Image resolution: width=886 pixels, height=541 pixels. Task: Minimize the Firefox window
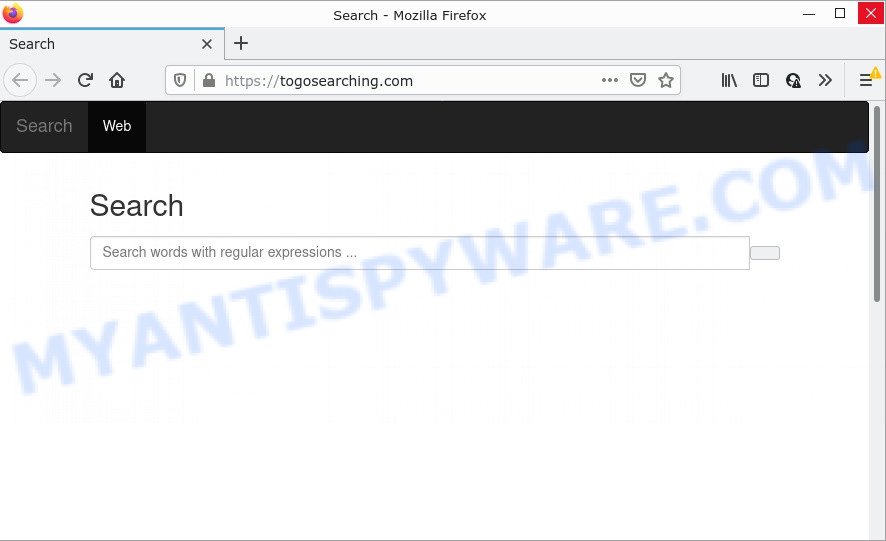coord(809,14)
